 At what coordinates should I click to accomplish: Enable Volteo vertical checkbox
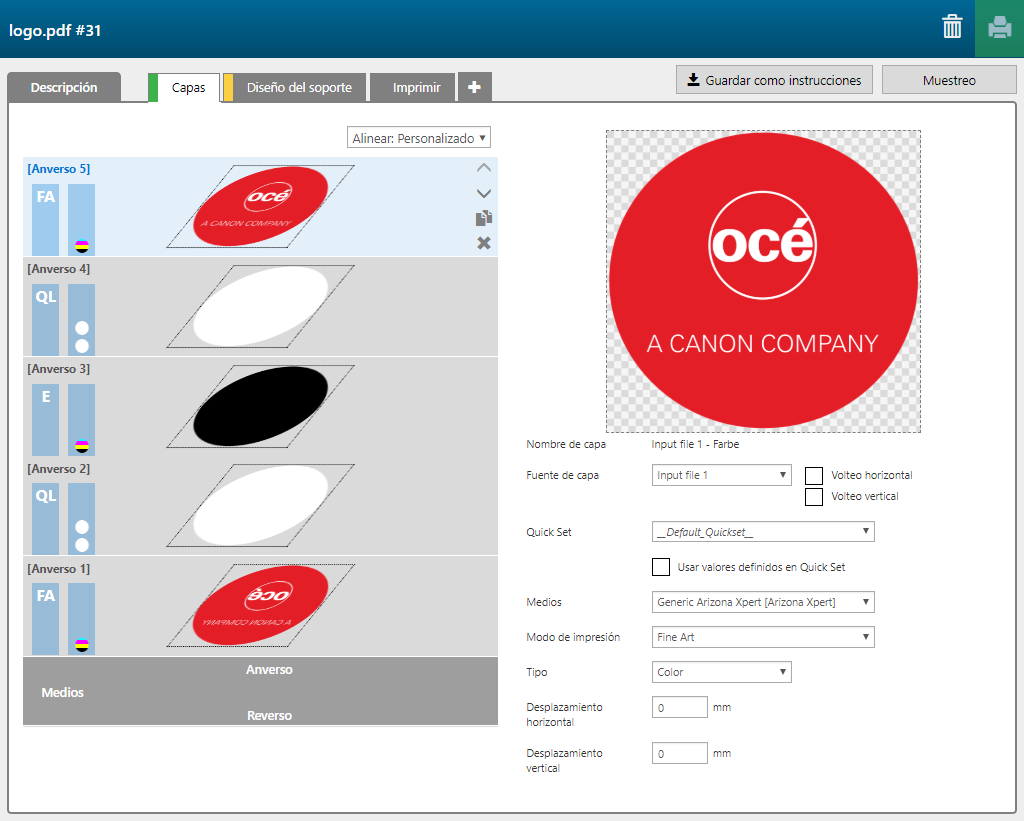click(814, 496)
